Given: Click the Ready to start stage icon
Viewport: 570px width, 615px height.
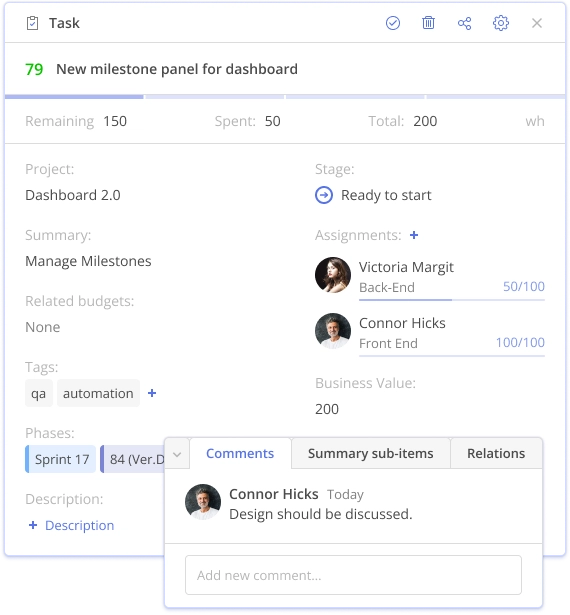Looking at the screenshot, I should (x=324, y=195).
